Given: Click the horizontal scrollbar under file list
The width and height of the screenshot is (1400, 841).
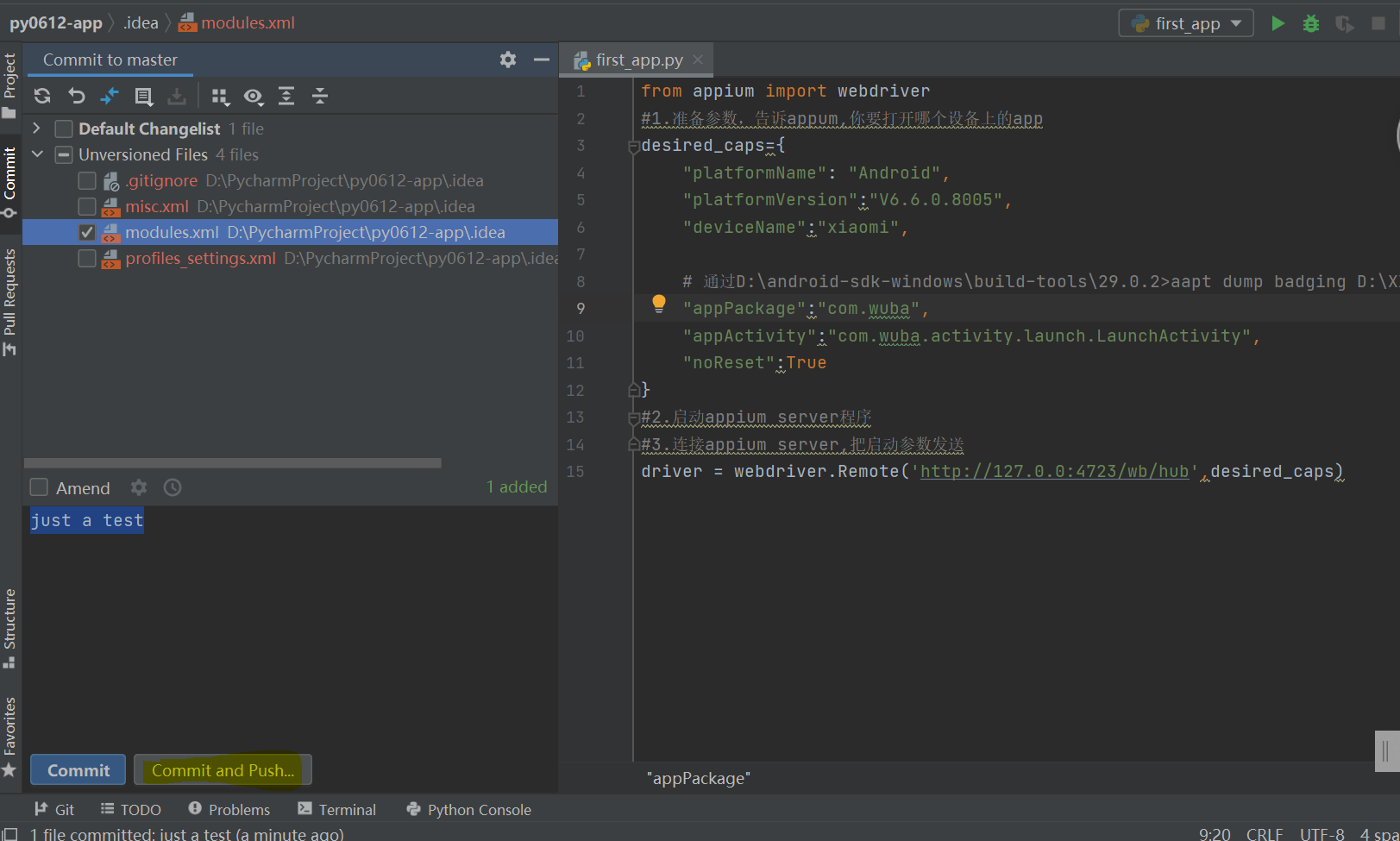Looking at the screenshot, I should coord(233,463).
